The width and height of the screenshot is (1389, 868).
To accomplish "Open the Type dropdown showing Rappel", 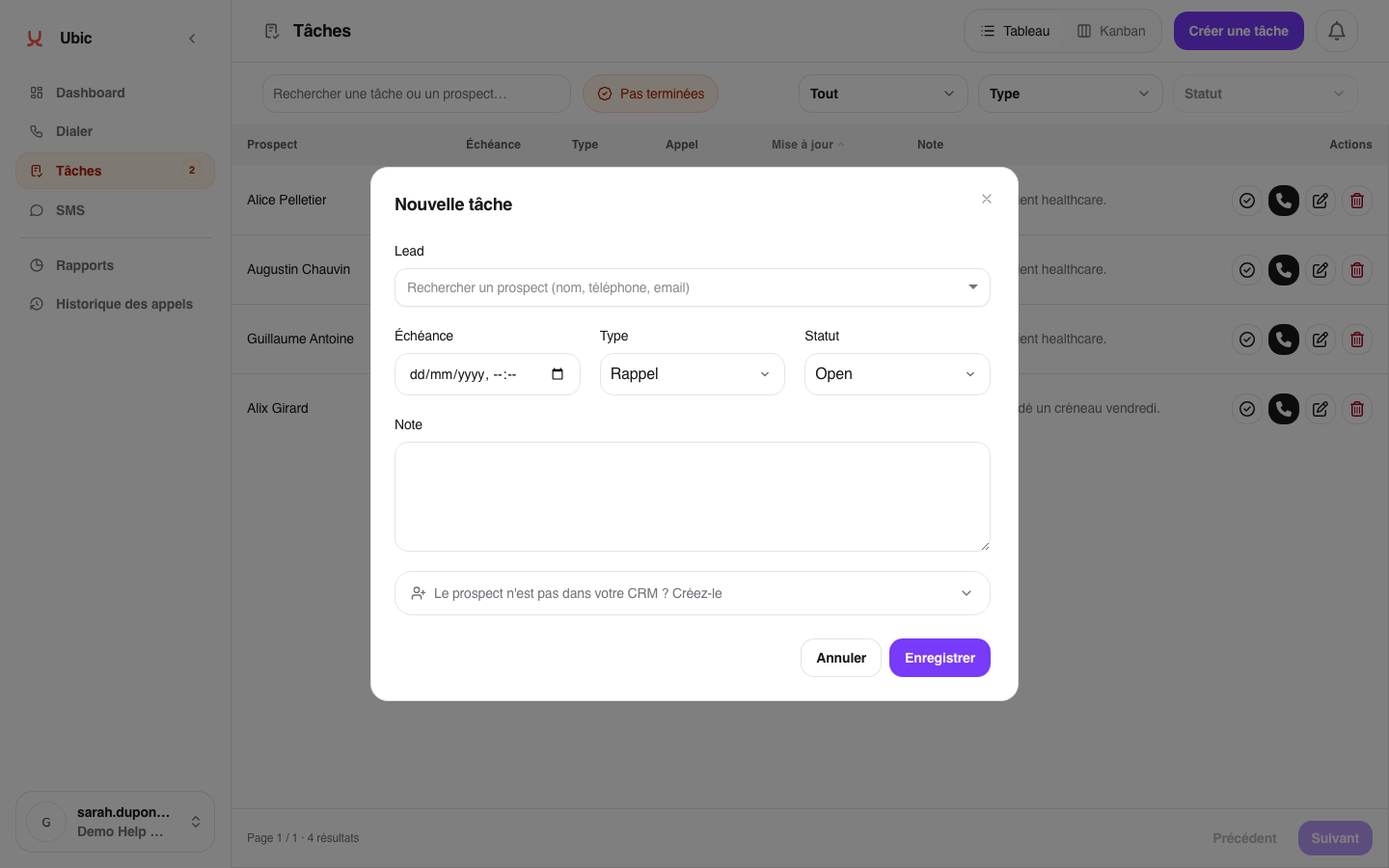I will pos(692,374).
